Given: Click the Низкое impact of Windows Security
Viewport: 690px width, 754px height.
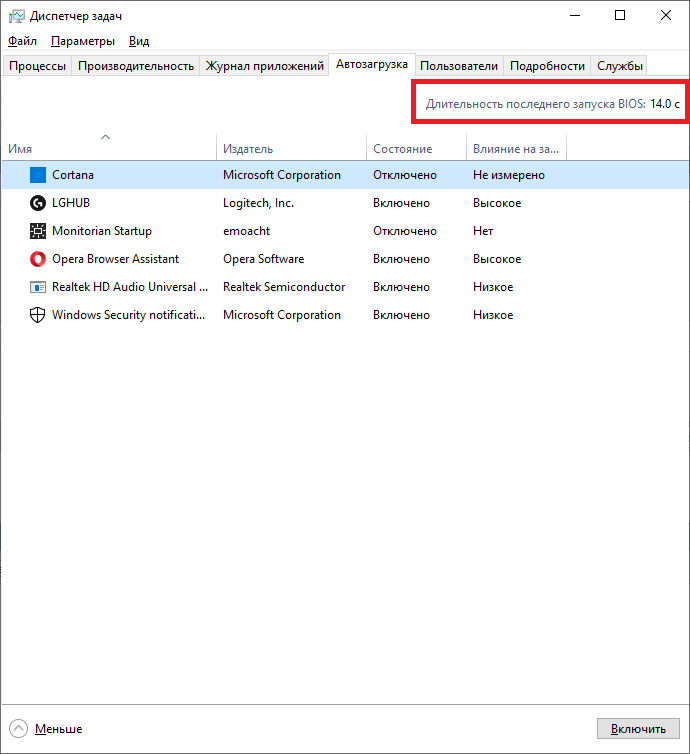Looking at the screenshot, I should [x=493, y=315].
